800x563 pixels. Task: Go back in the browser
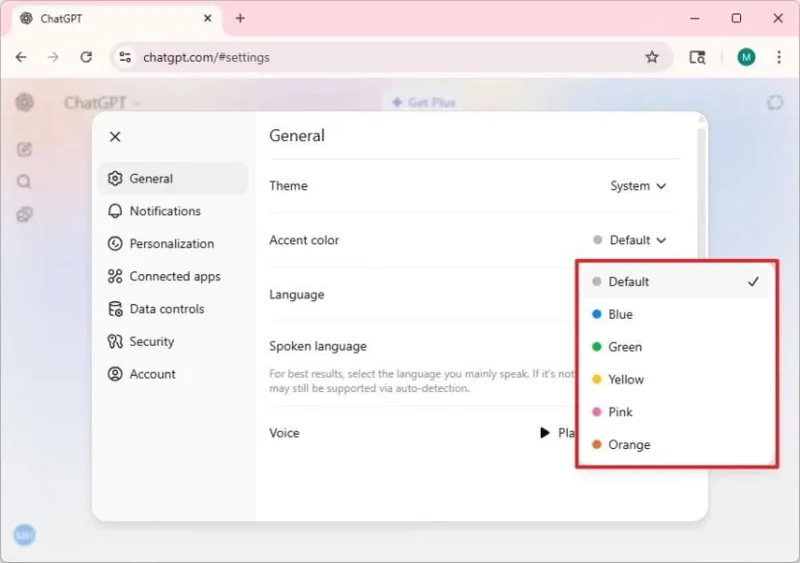[21, 57]
